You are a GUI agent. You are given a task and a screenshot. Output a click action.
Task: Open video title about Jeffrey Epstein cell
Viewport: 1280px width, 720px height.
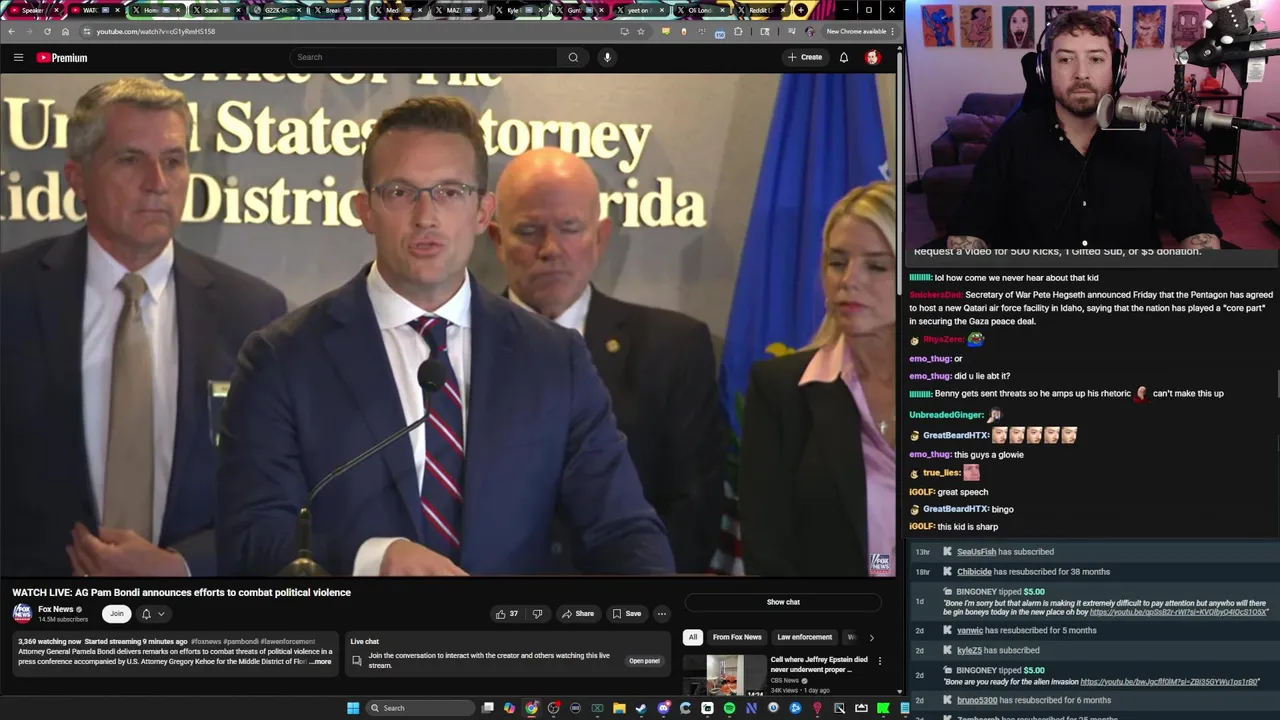819,664
